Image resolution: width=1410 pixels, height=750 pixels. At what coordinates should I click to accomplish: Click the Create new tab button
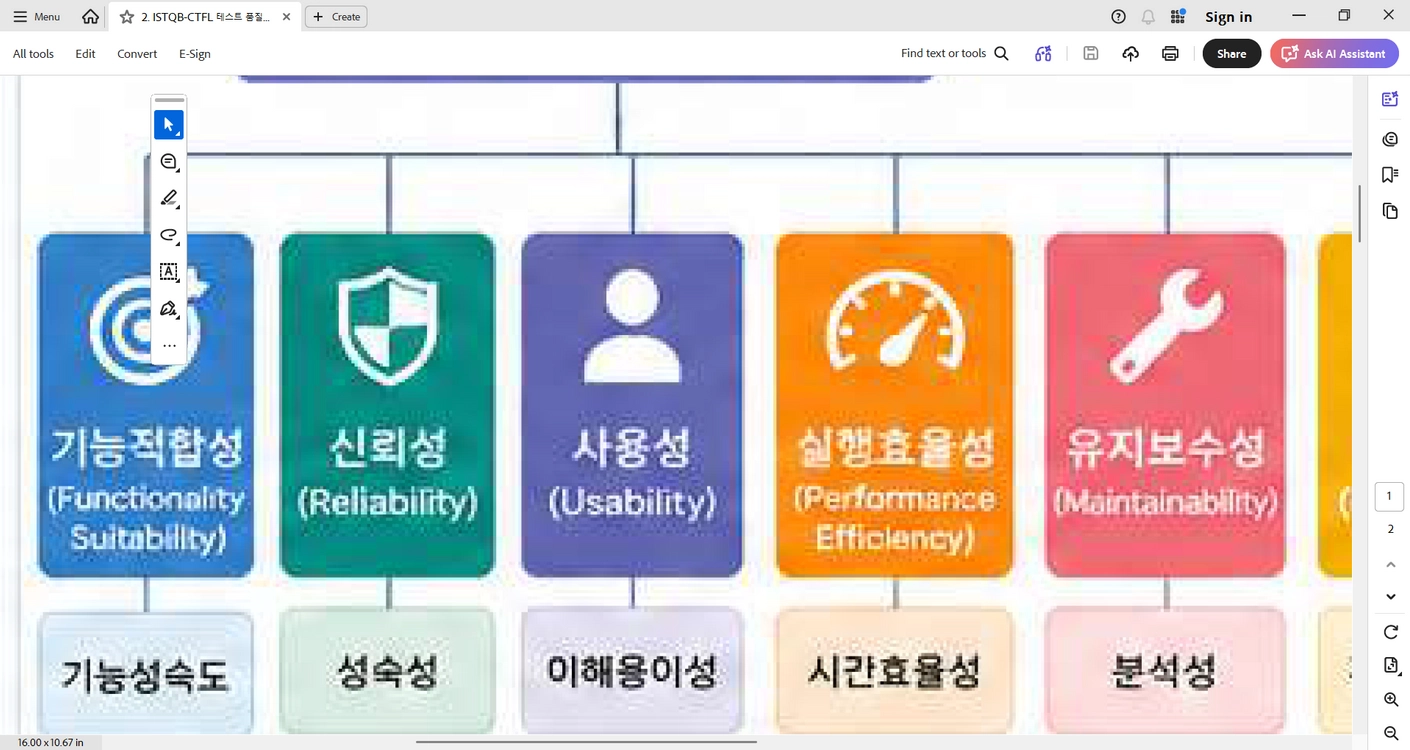336,17
